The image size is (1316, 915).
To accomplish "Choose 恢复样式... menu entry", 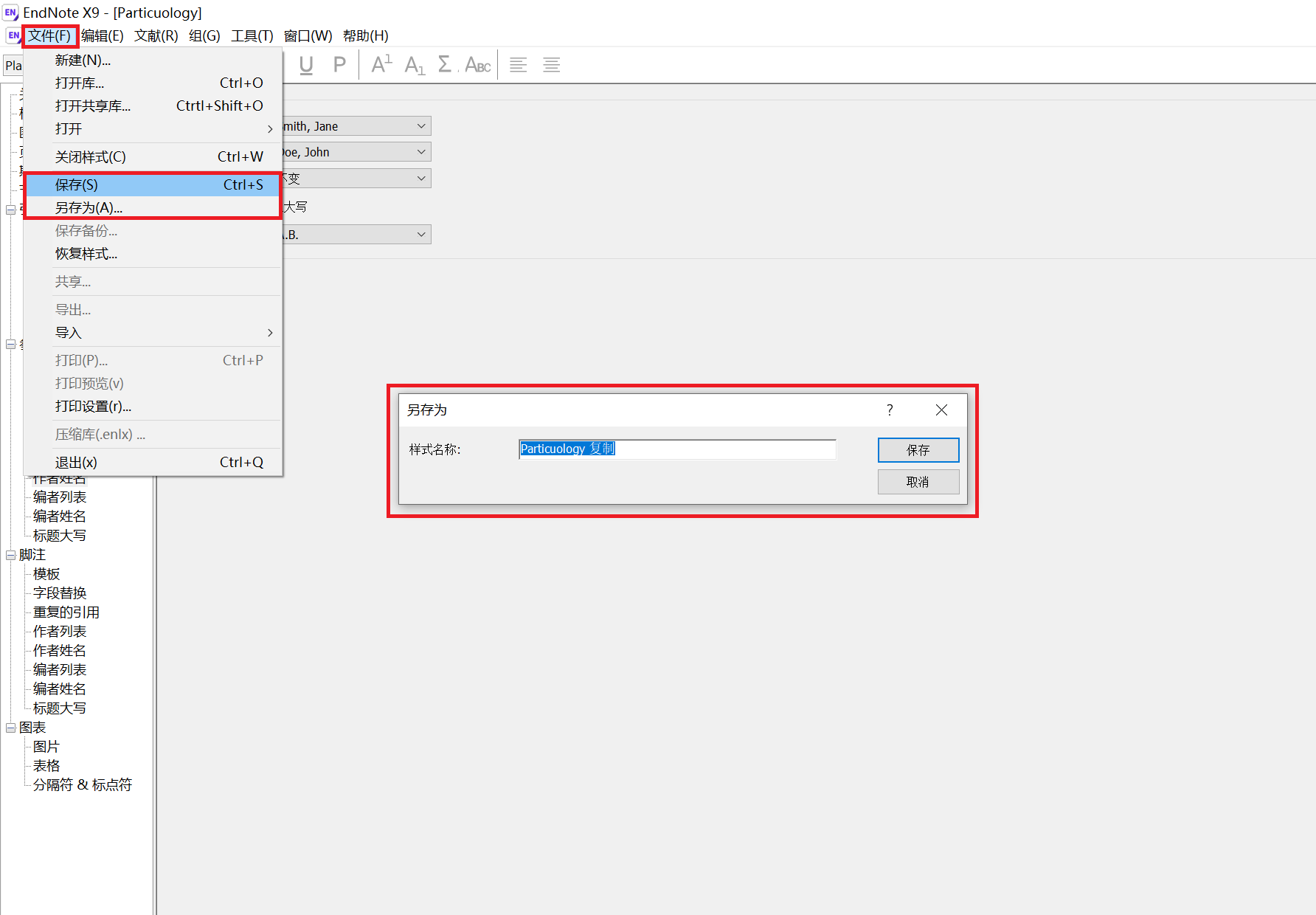I will point(153,254).
